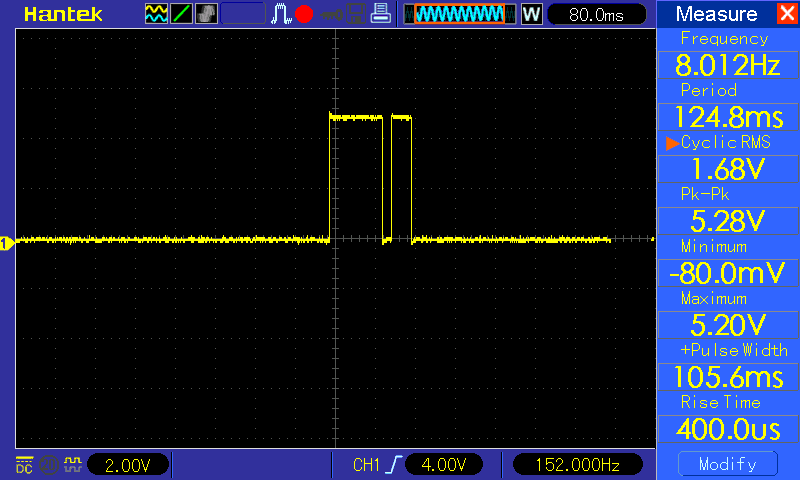Click the gray persistence waveform icon
This screenshot has width=800, height=480.
pos(206,14)
